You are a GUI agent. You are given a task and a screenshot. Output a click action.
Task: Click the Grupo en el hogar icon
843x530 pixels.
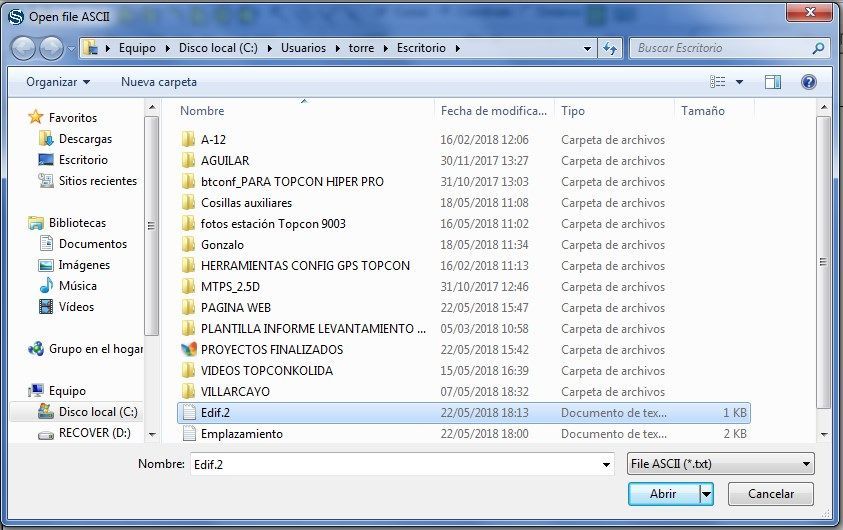pos(36,349)
